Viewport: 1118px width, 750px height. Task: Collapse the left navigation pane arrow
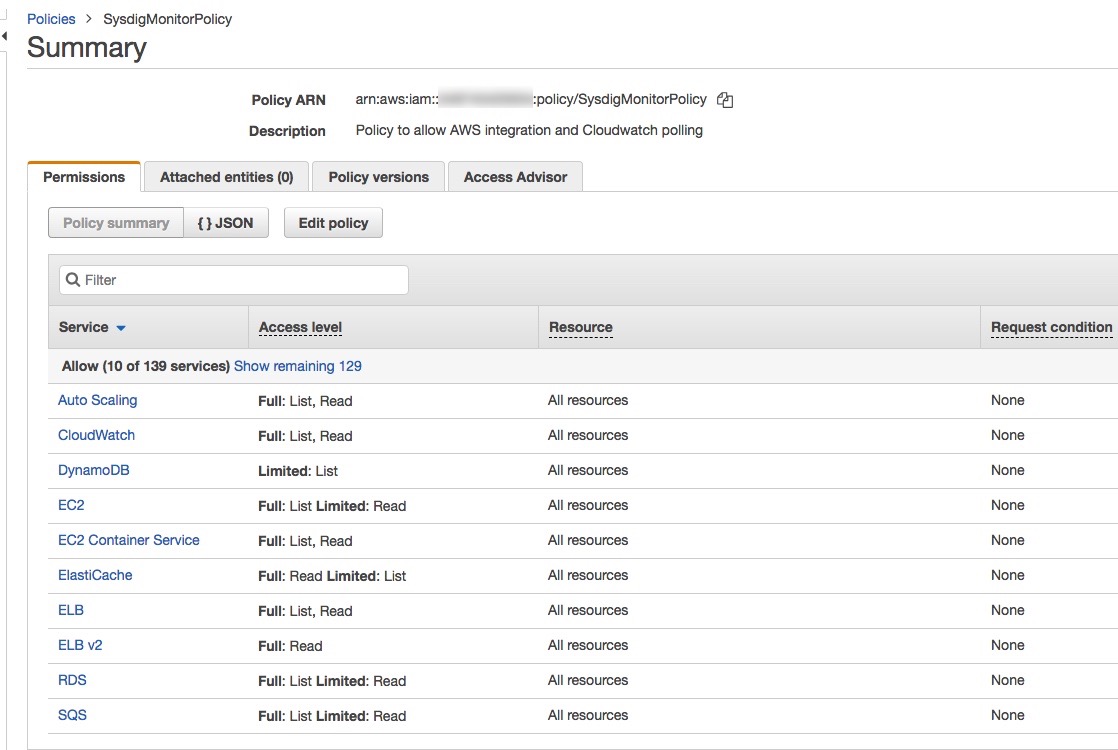click(x=4, y=36)
